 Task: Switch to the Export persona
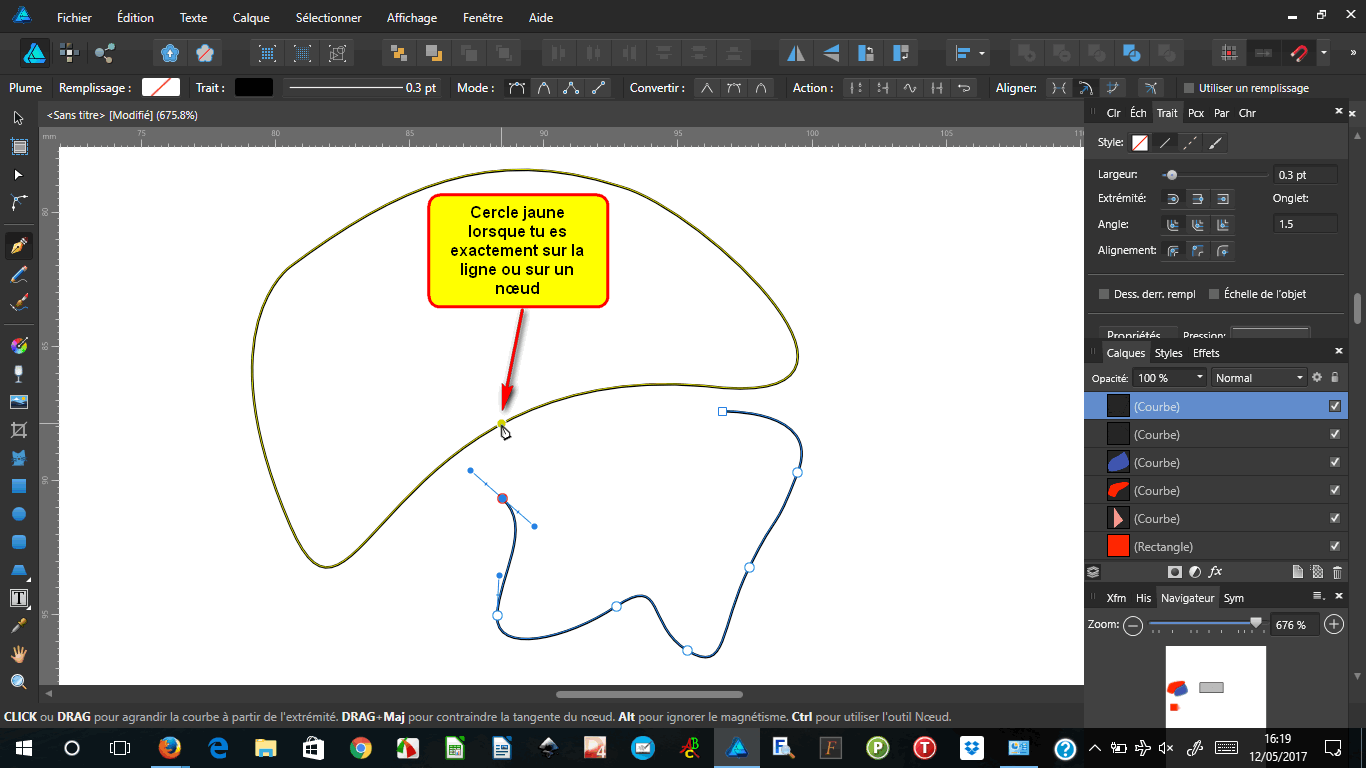point(104,52)
